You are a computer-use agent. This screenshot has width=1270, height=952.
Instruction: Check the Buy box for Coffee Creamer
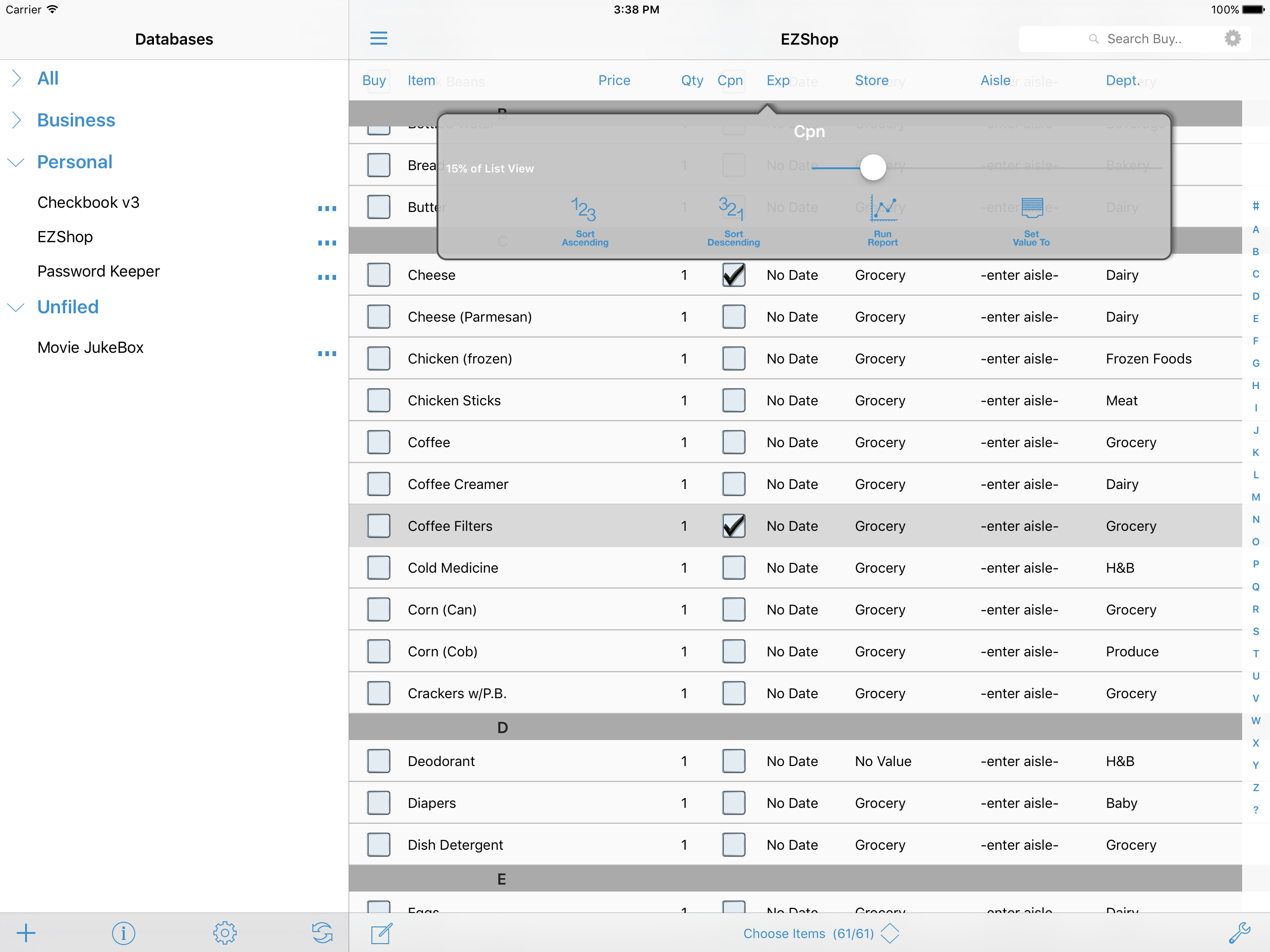point(378,484)
